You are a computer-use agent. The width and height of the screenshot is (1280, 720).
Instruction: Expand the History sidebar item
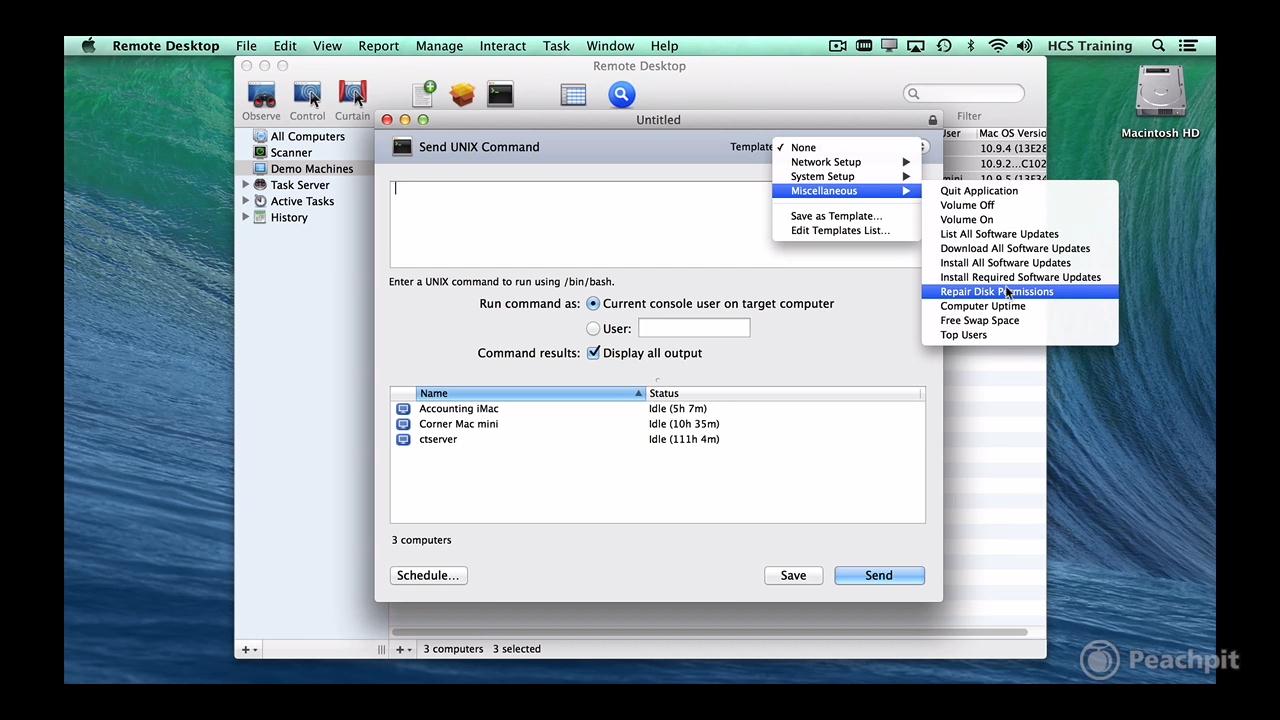(x=246, y=217)
